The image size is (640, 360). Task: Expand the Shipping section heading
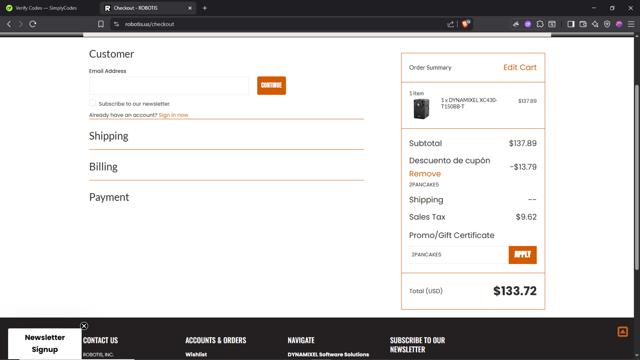tap(109, 136)
